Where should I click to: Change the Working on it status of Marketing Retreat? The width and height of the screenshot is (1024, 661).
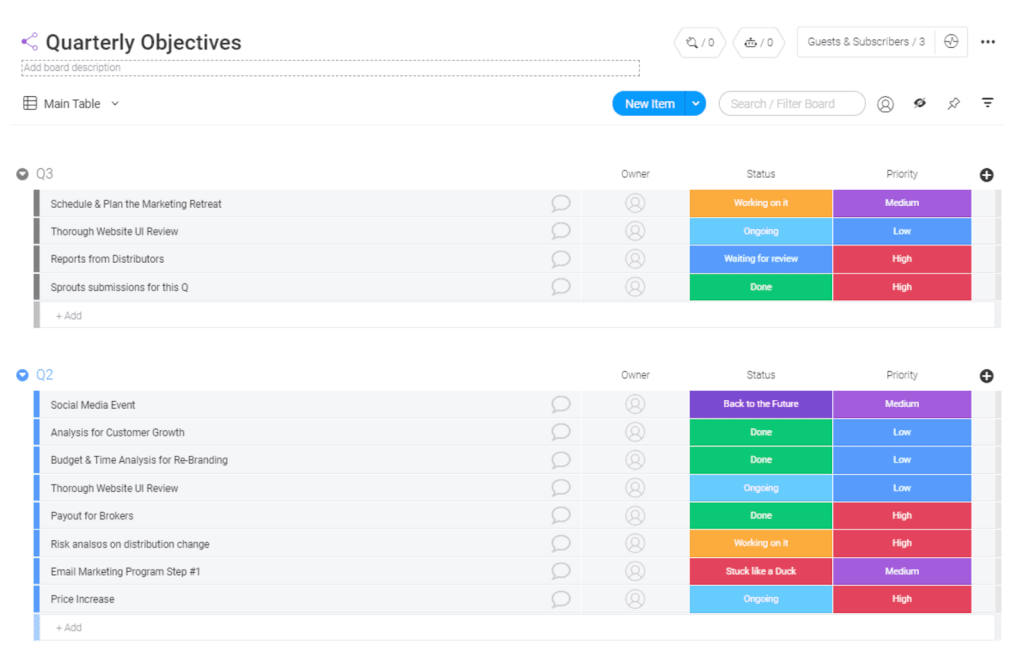point(761,203)
